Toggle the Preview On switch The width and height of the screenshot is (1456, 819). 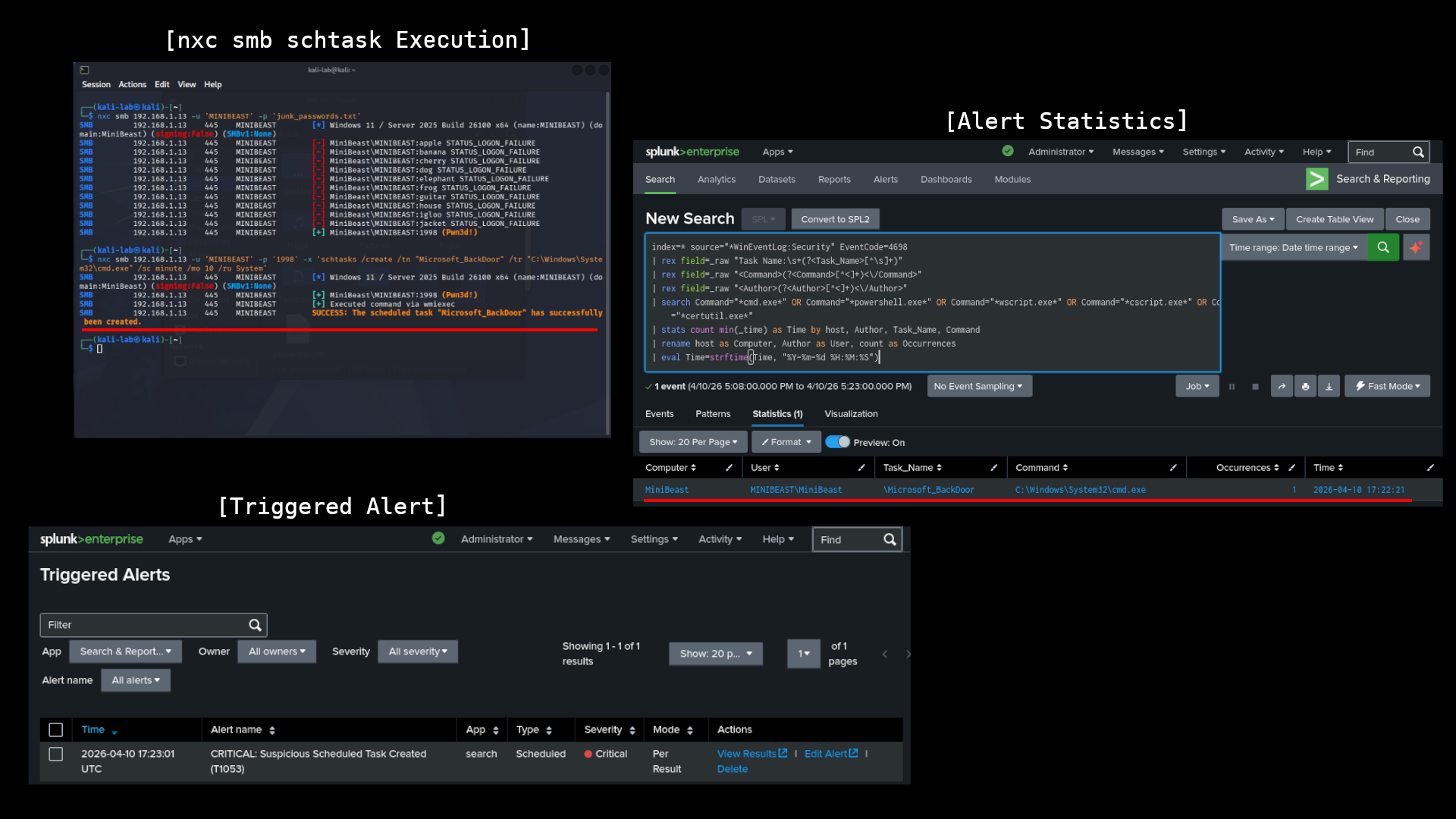[838, 442]
